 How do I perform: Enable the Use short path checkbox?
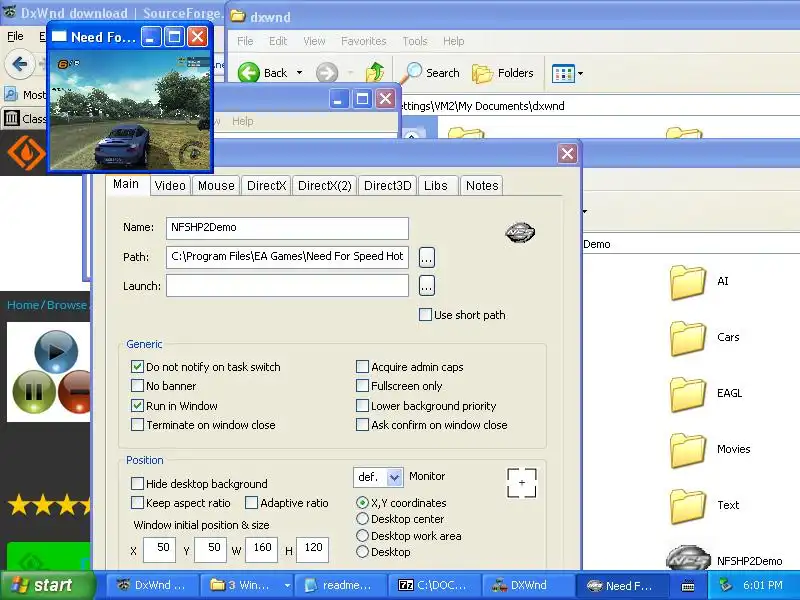[x=425, y=314]
